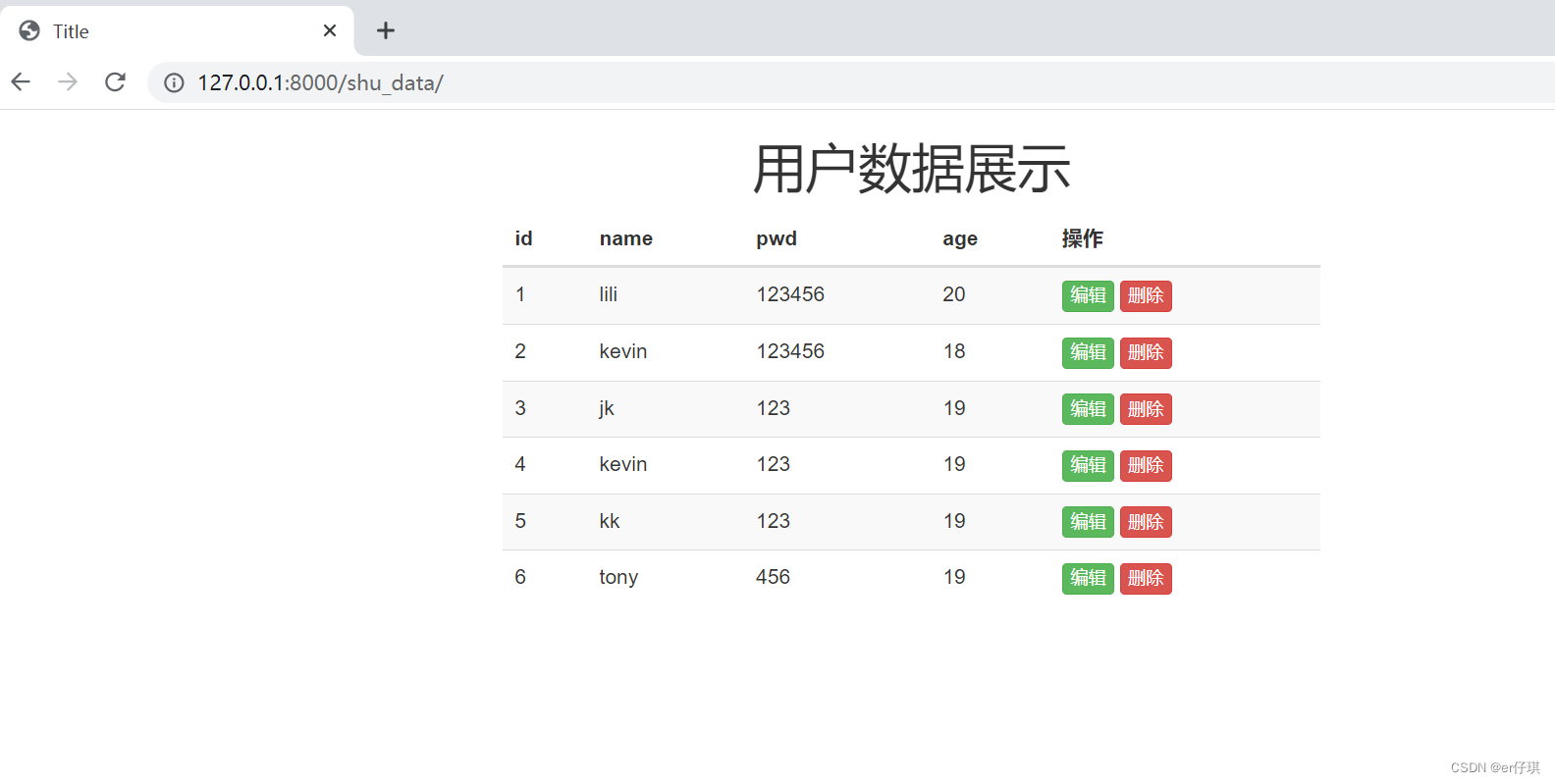Click the pwd column header
Viewport: 1555px width, 784px height.
click(777, 238)
